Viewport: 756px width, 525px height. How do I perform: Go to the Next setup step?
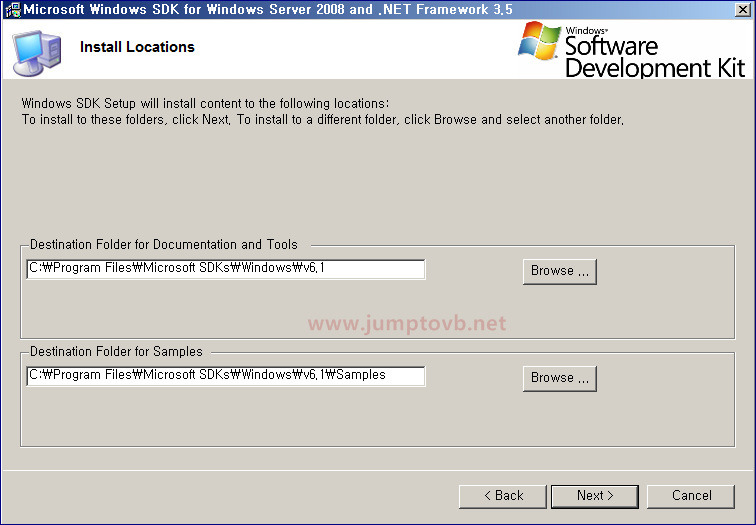[x=595, y=496]
